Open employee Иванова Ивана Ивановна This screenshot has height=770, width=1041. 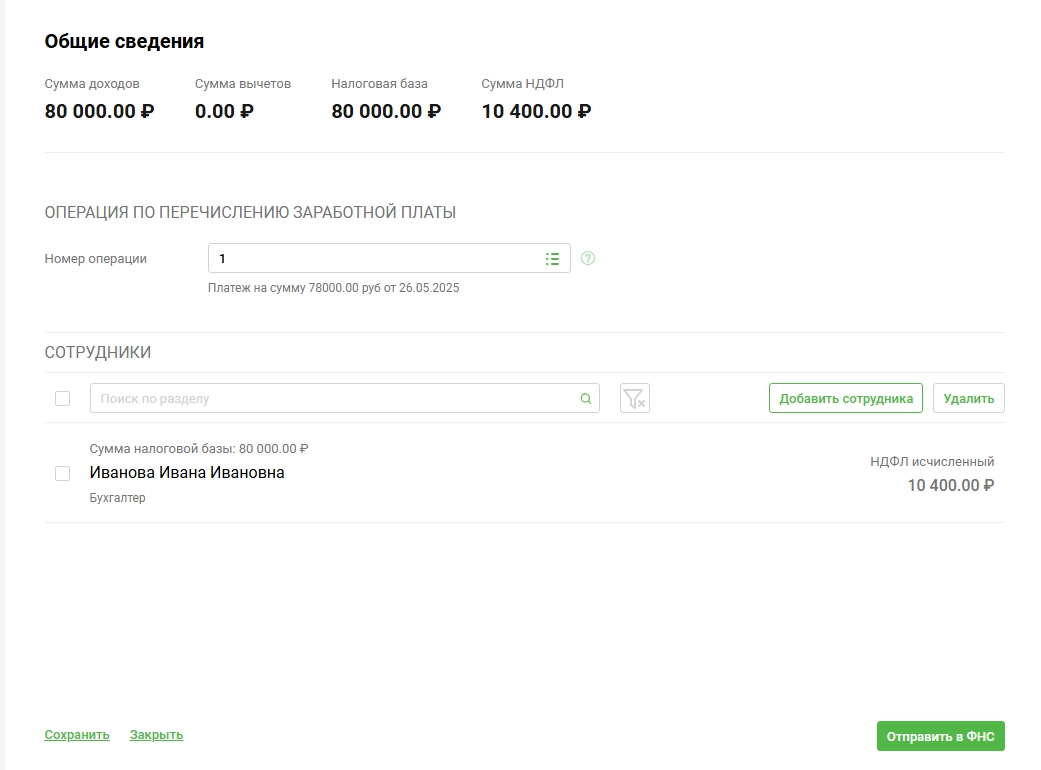(187, 473)
